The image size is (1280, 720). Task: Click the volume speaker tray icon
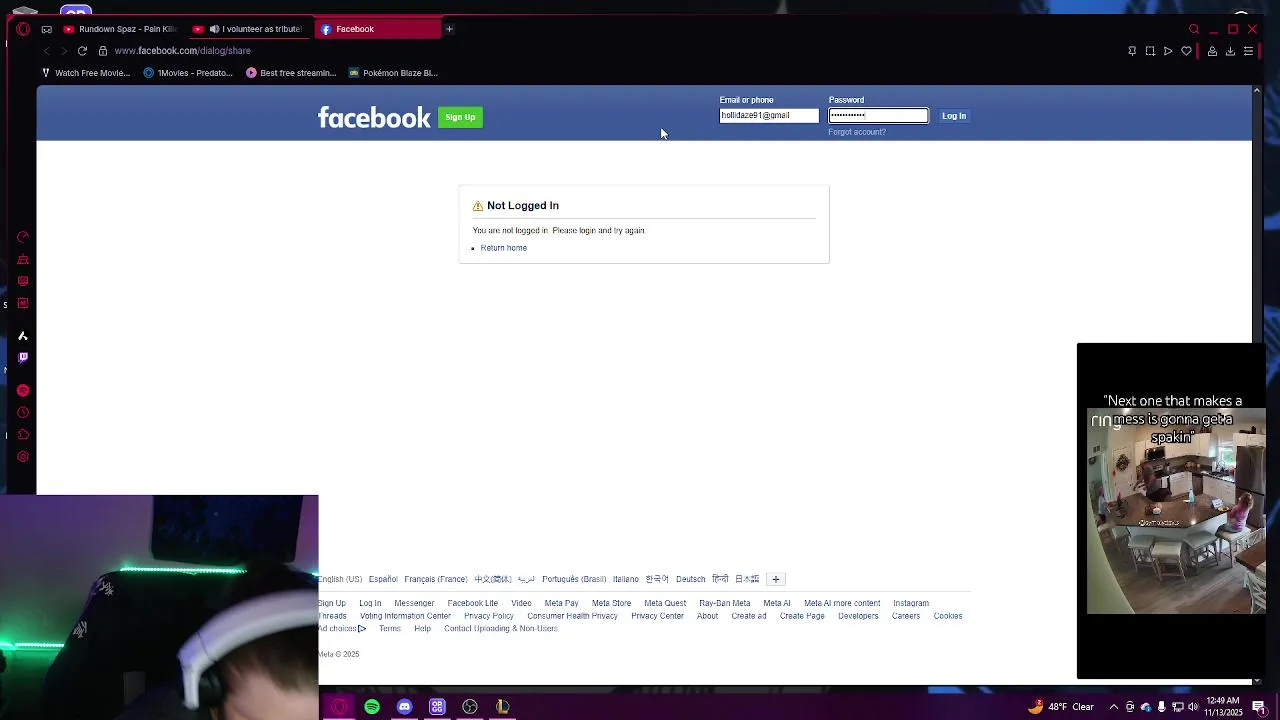[x=1193, y=707]
